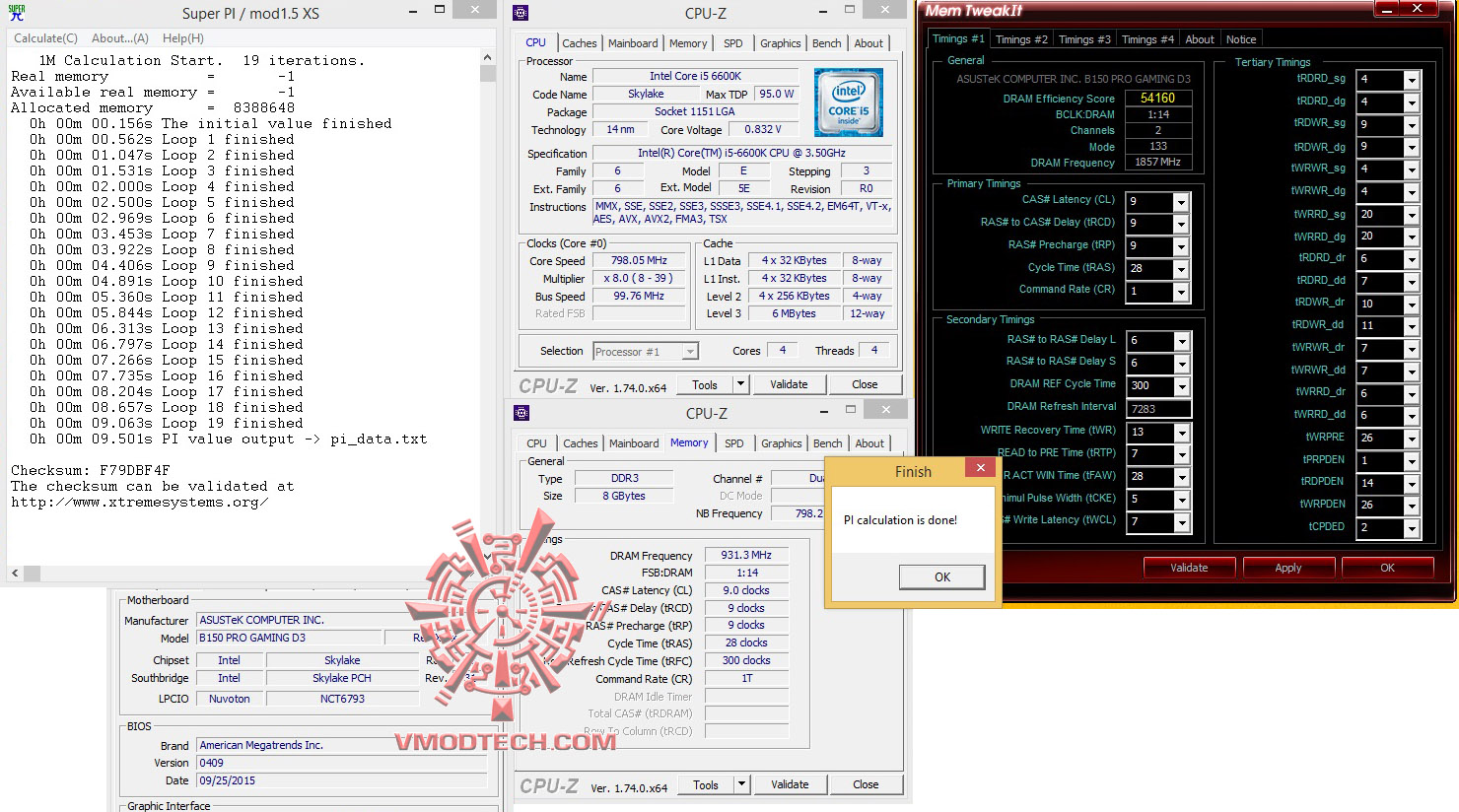Open the DRAM REF Cycle Time dropdown

click(1181, 387)
